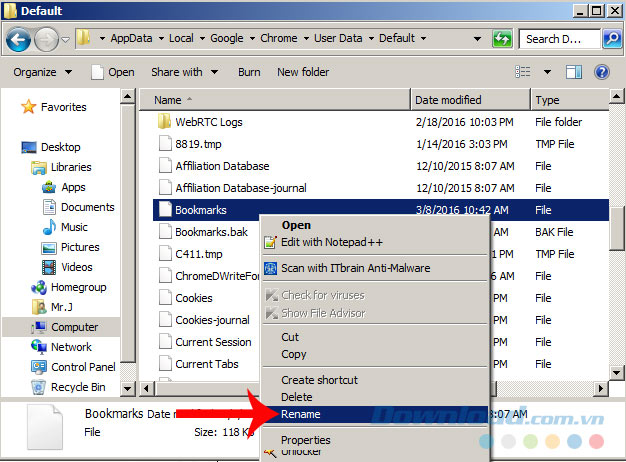Screen dimensions: 626x462
Task: Click the Back navigation arrow button
Action: 19,40
